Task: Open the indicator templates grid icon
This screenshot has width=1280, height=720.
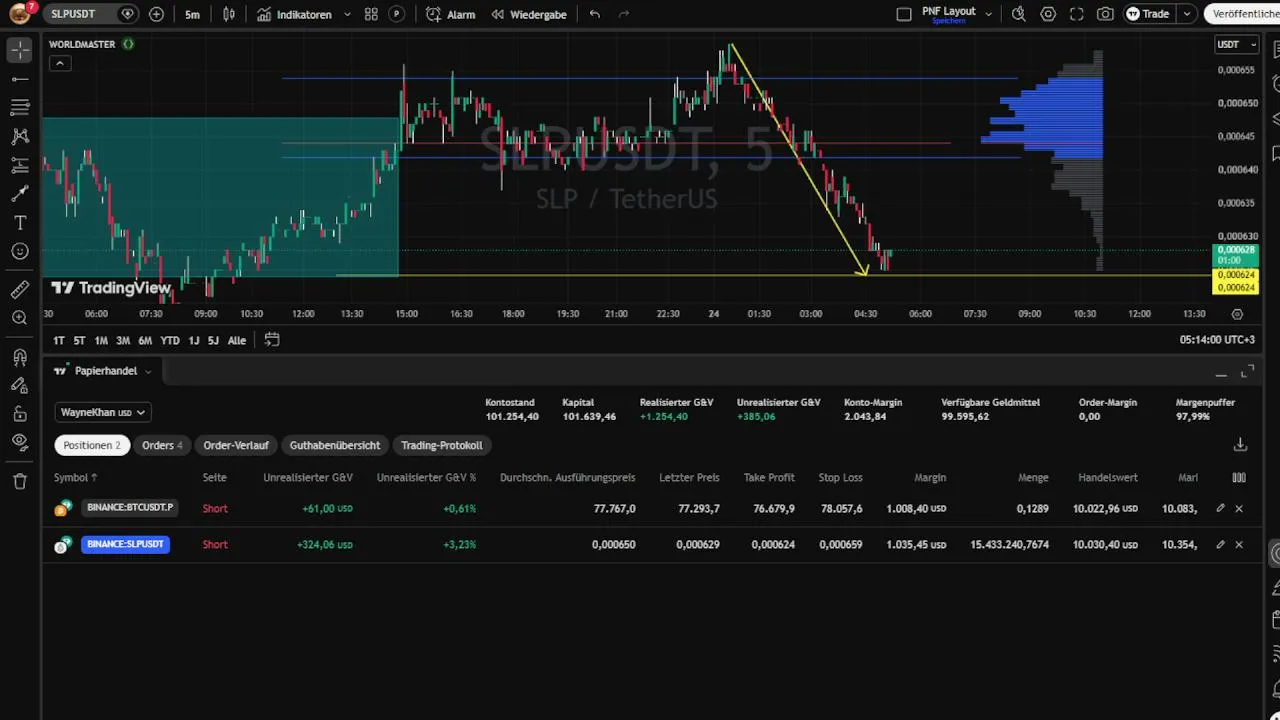Action: tap(371, 14)
